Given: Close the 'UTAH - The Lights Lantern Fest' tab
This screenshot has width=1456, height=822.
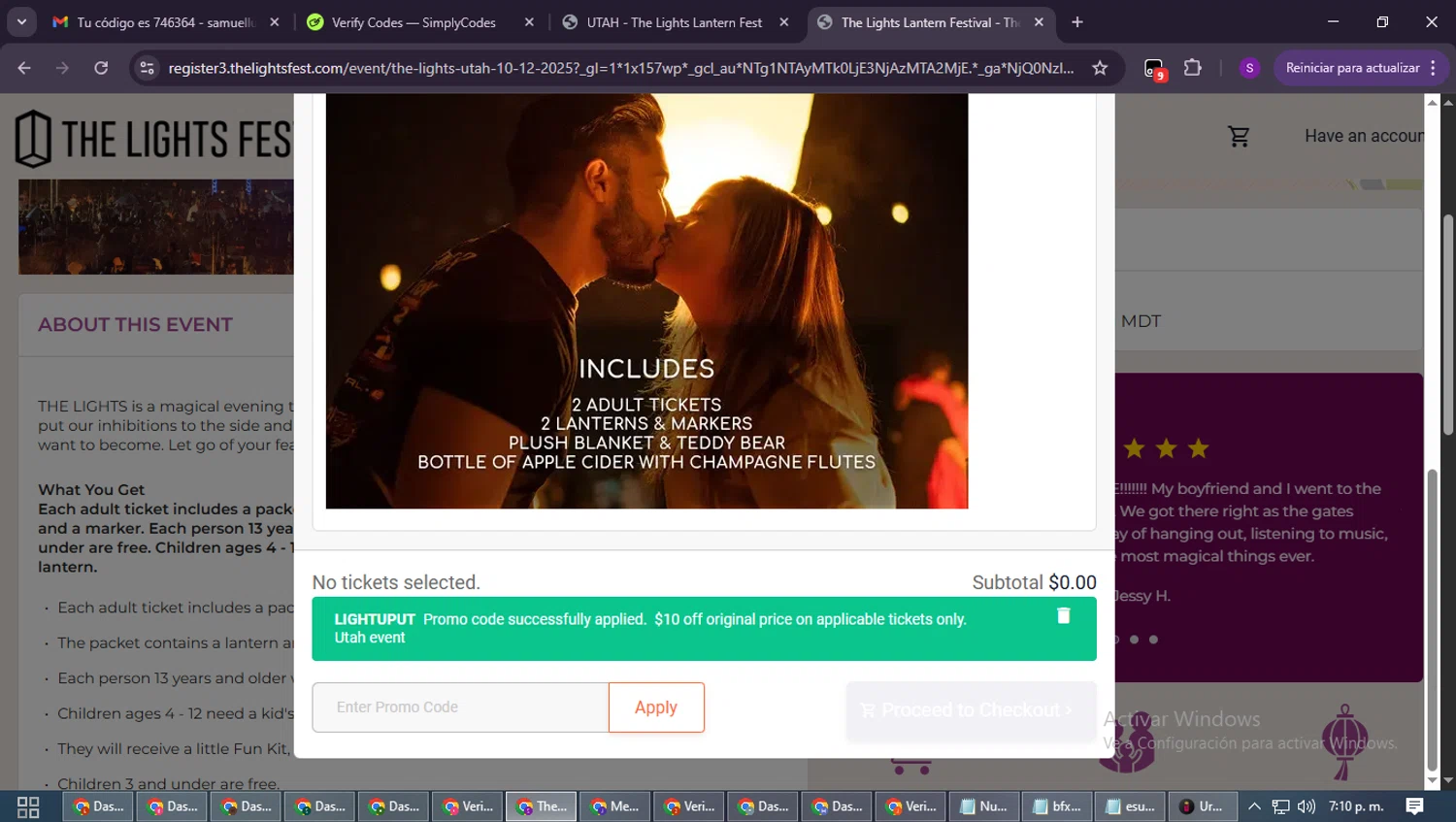Looking at the screenshot, I should click(x=784, y=22).
